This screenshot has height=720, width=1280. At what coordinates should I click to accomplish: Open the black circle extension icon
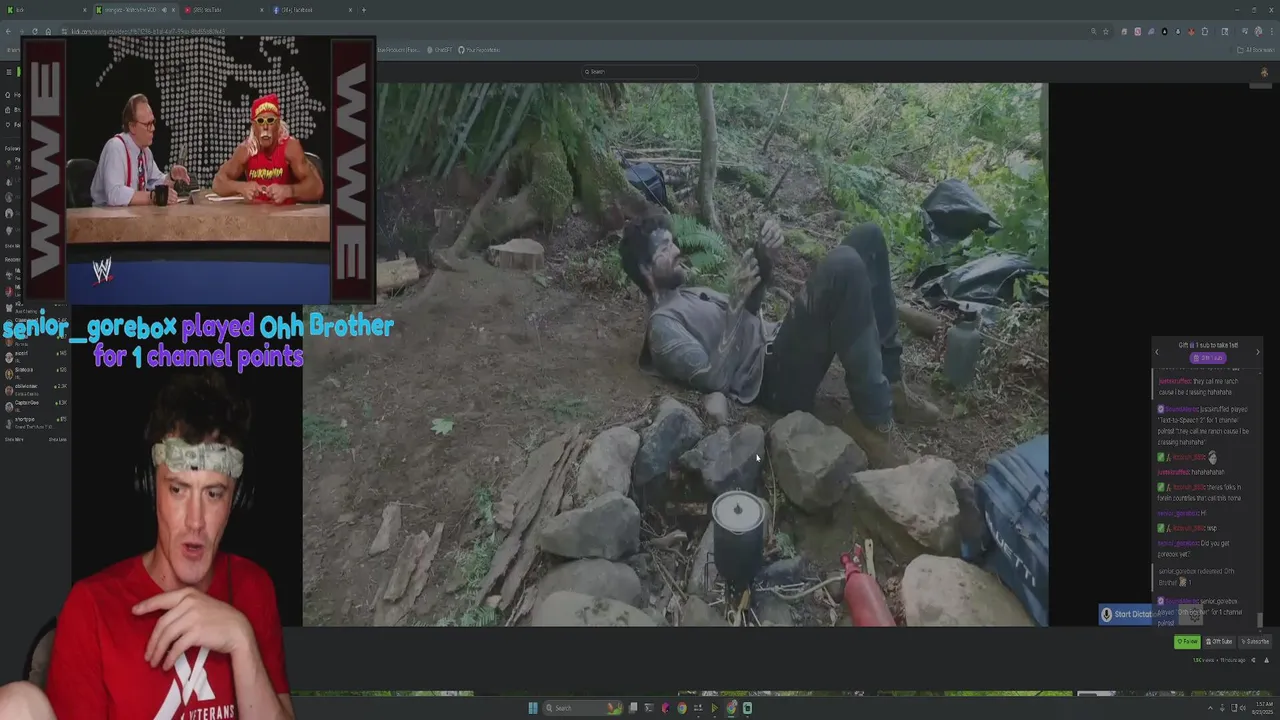point(1165,32)
